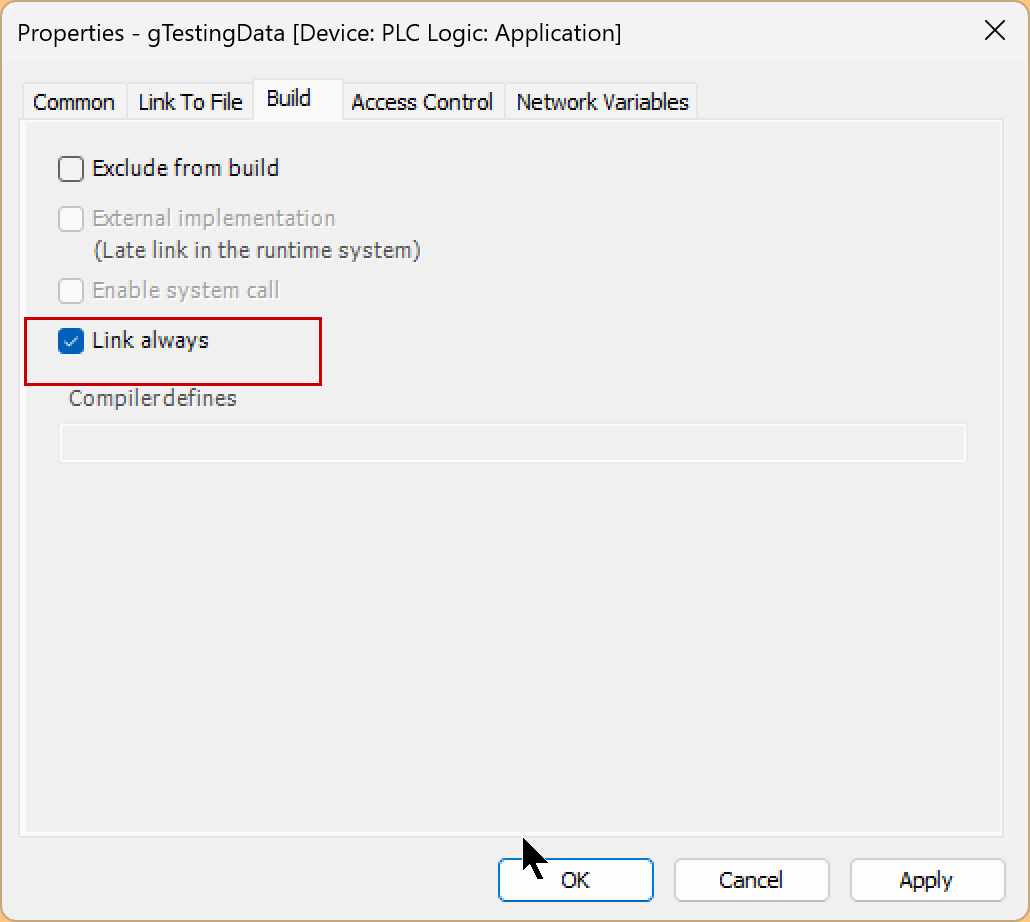Click the Enable system call checkbox
This screenshot has height=922, width=1030.
tap(71, 291)
